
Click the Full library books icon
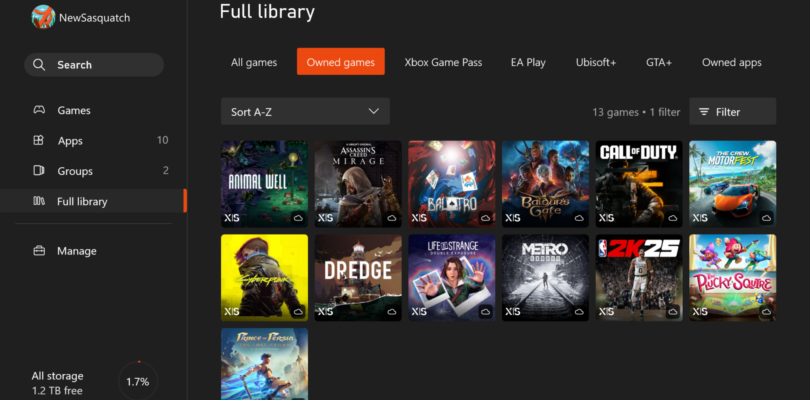click(39, 201)
